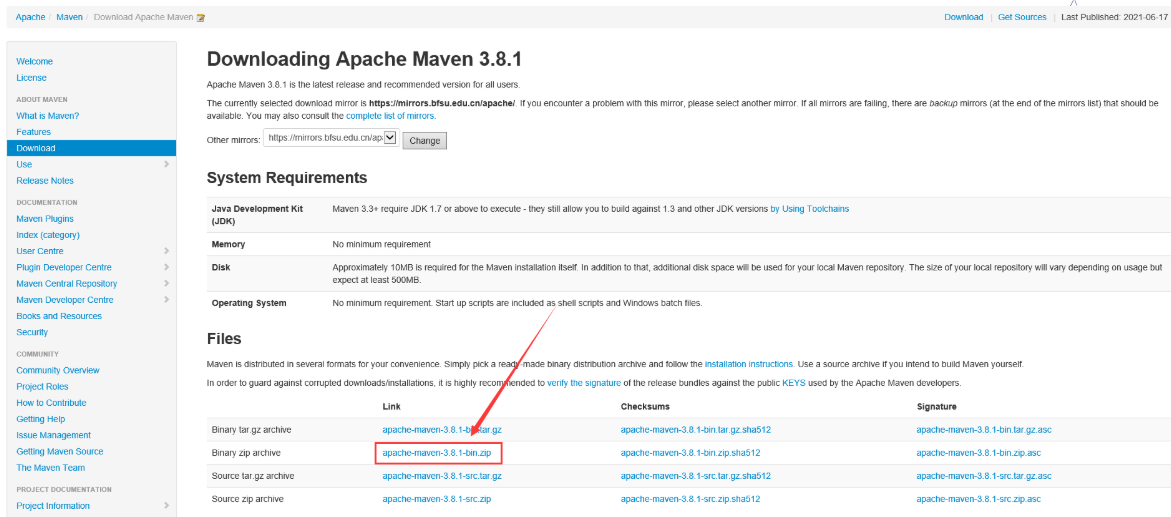Open Features in the sidebar
Image resolution: width=1171 pixels, height=517 pixels.
(34, 131)
